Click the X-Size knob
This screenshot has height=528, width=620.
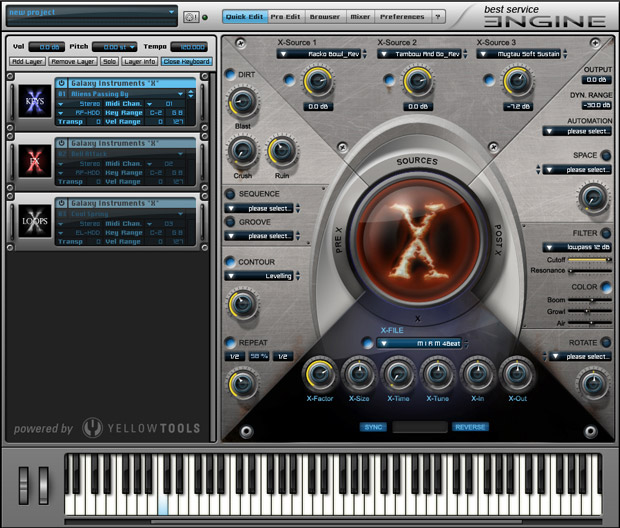(x=359, y=374)
